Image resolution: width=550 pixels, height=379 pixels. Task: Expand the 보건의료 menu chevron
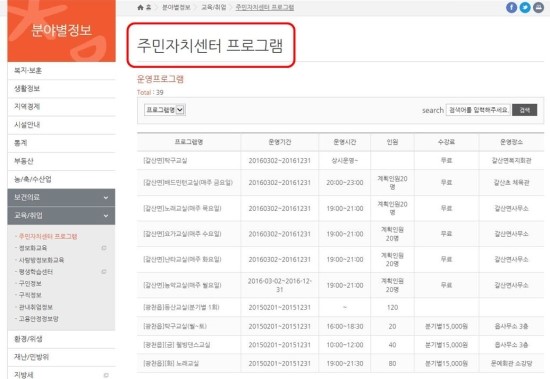[106, 198]
